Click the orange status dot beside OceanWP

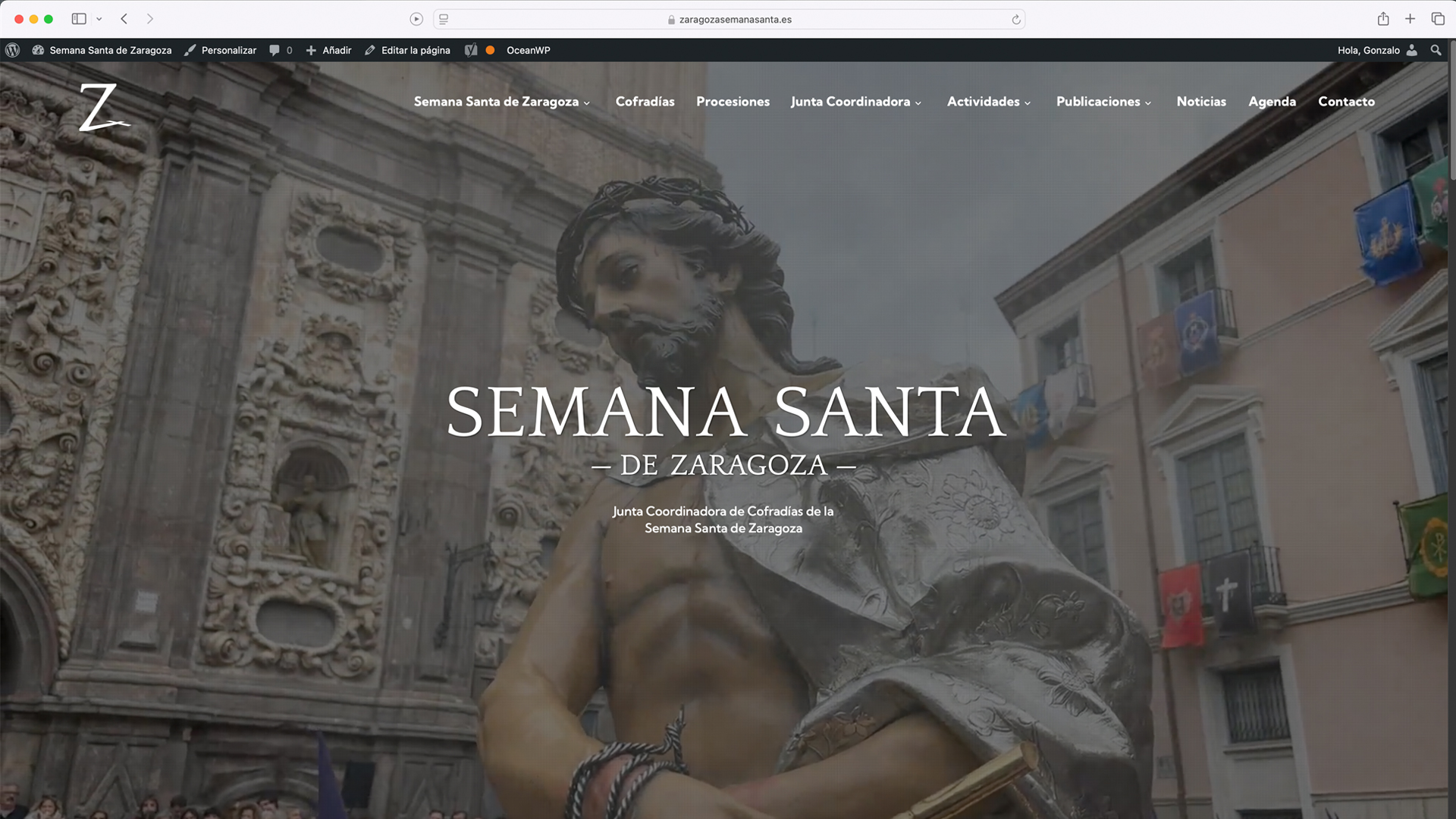(490, 50)
